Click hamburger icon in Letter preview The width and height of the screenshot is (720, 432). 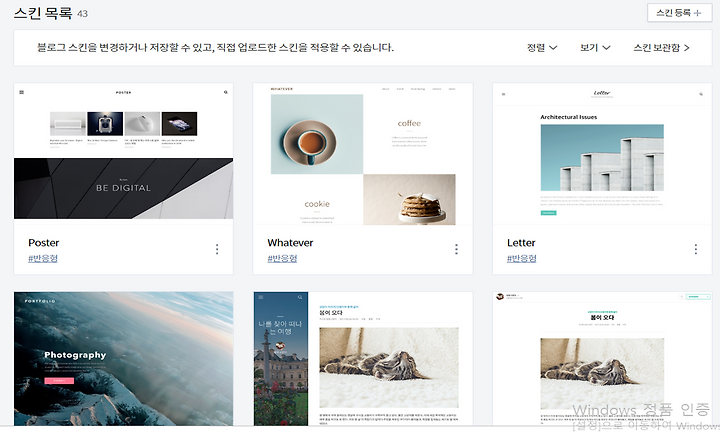503,94
